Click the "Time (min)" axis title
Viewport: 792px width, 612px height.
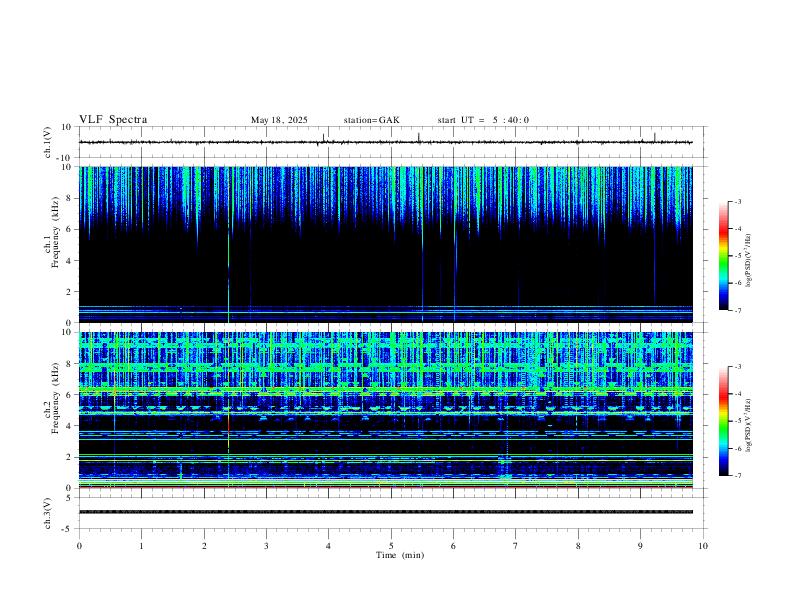point(400,555)
